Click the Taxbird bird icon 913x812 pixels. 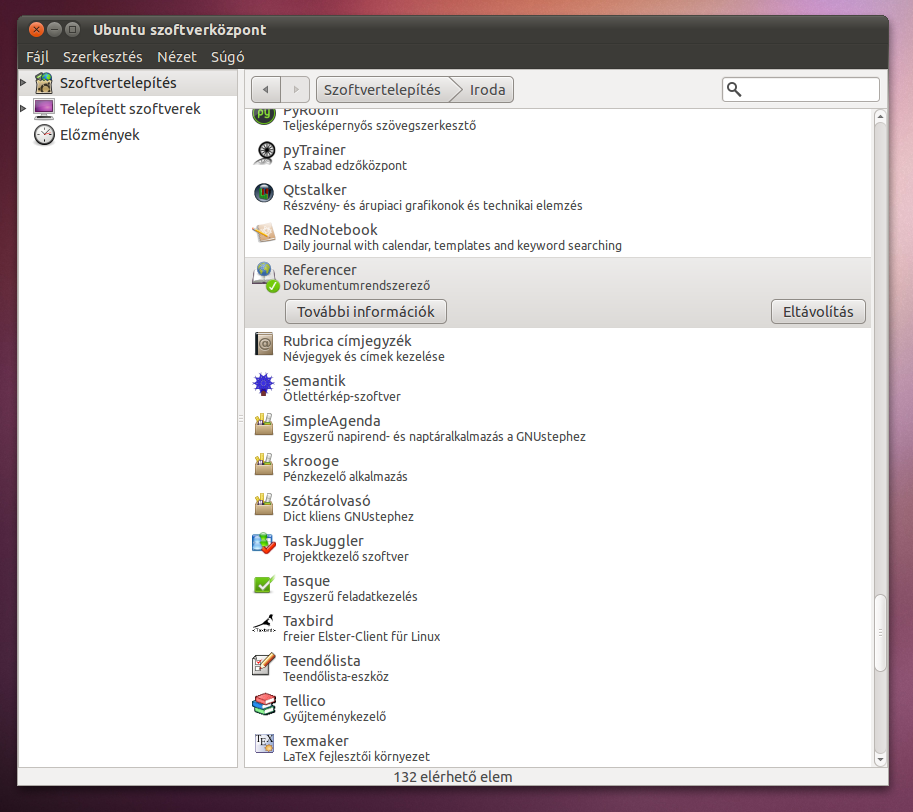(264, 623)
